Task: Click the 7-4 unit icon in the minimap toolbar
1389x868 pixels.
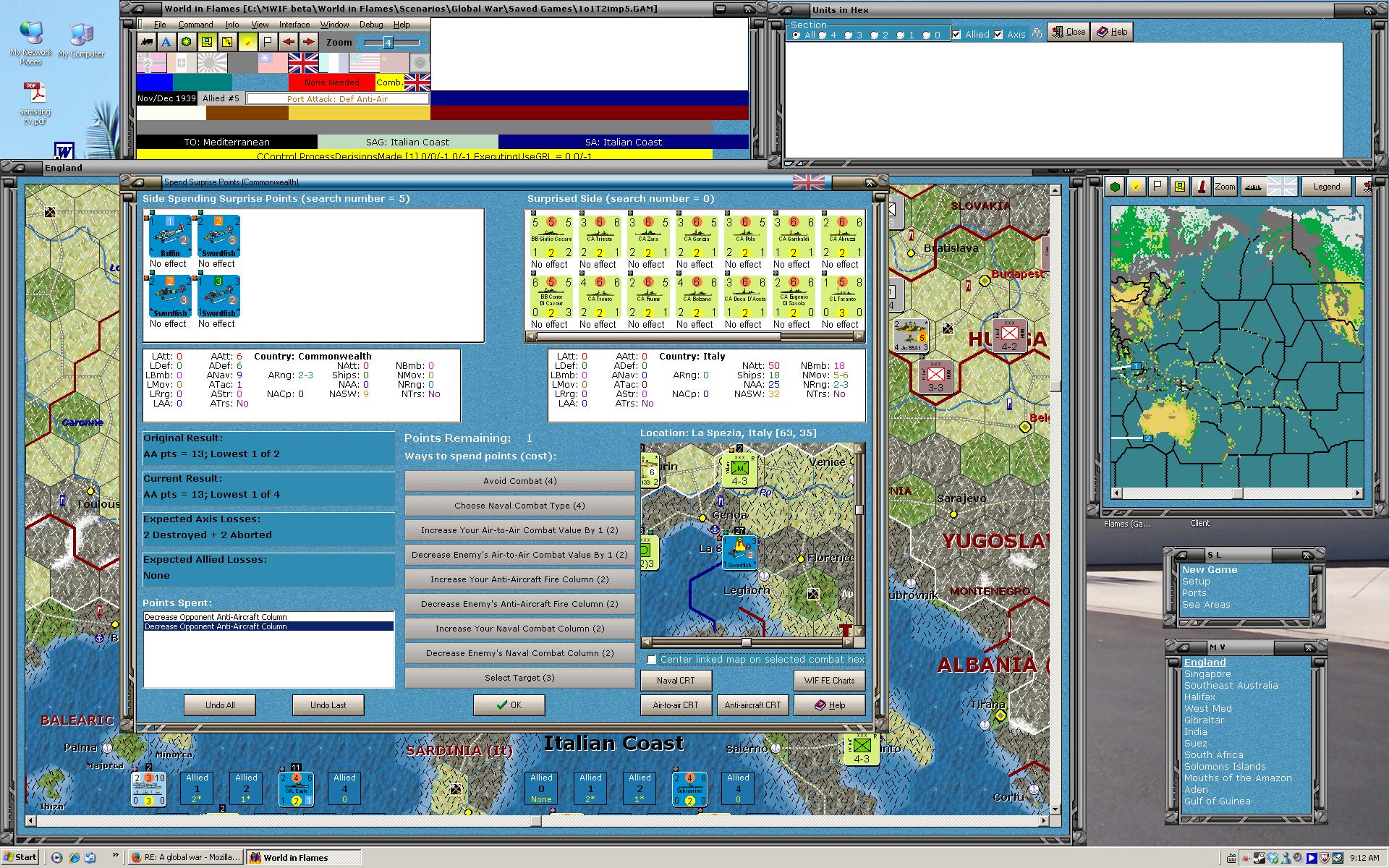Action: [x=1179, y=187]
